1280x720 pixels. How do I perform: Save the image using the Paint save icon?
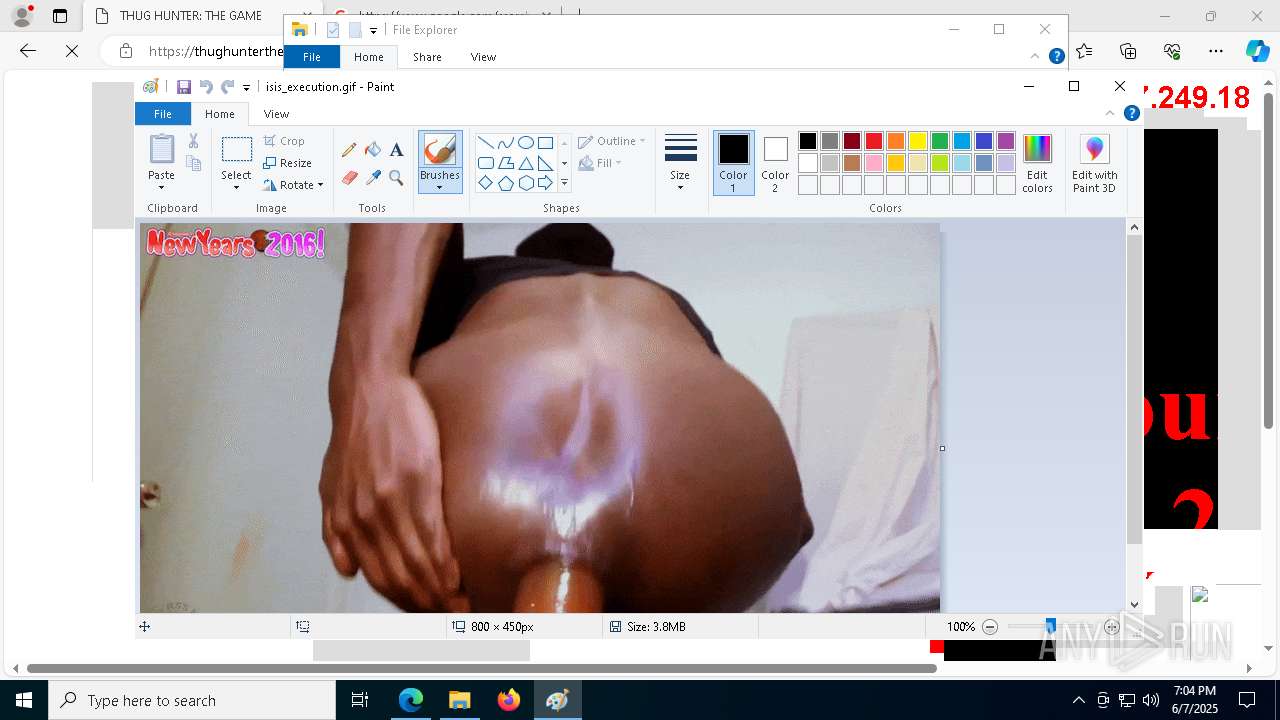[184, 87]
